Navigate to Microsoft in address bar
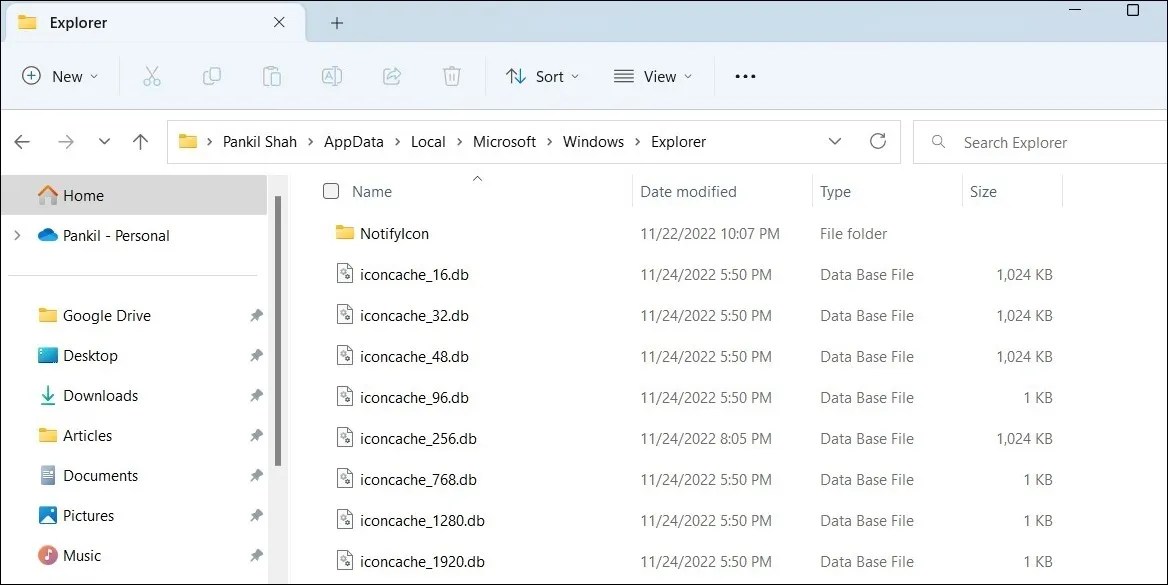Screen dimensions: 1168x585 point(504,142)
